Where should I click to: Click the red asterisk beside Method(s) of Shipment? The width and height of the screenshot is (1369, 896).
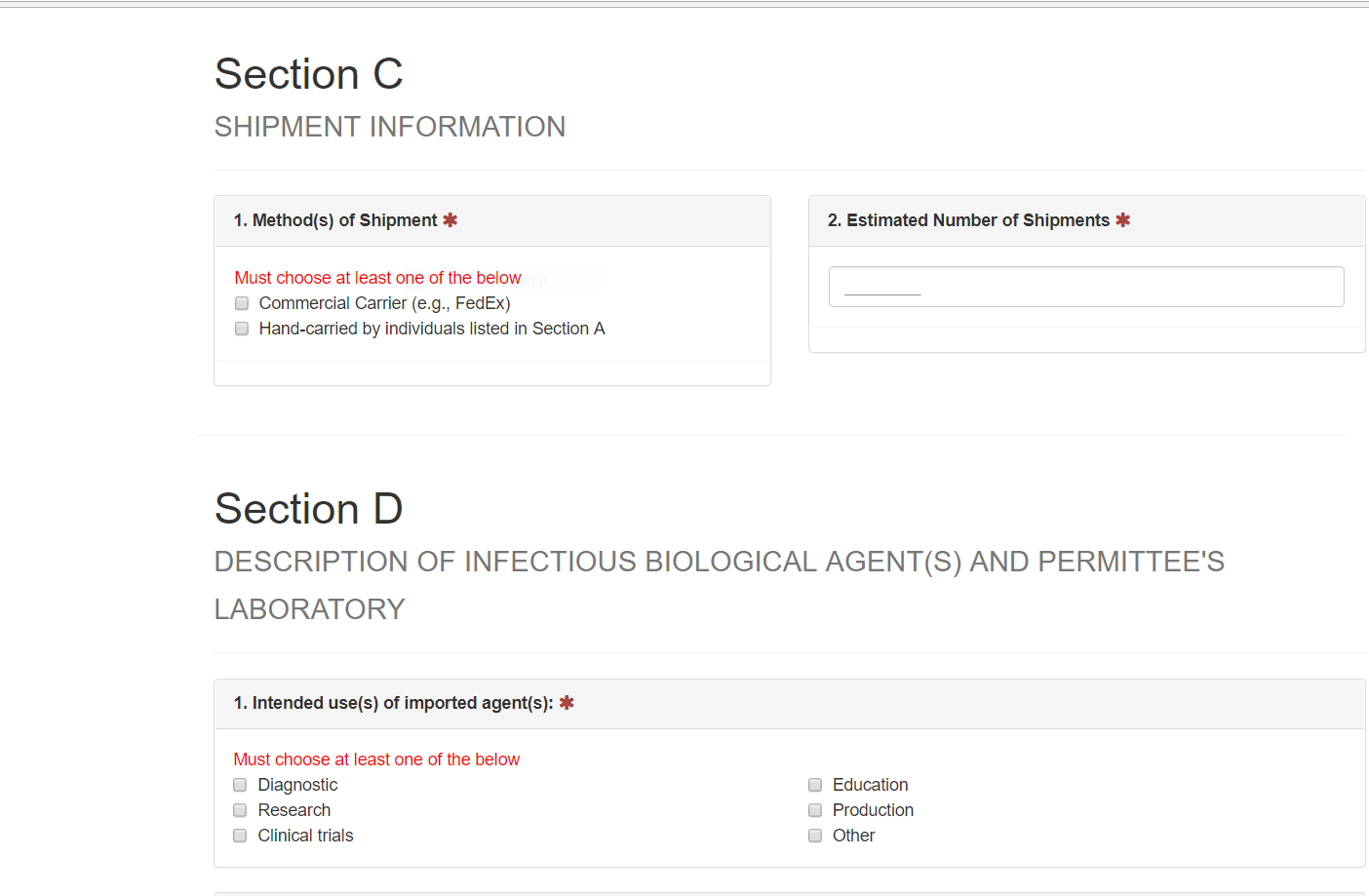[x=450, y=220]
